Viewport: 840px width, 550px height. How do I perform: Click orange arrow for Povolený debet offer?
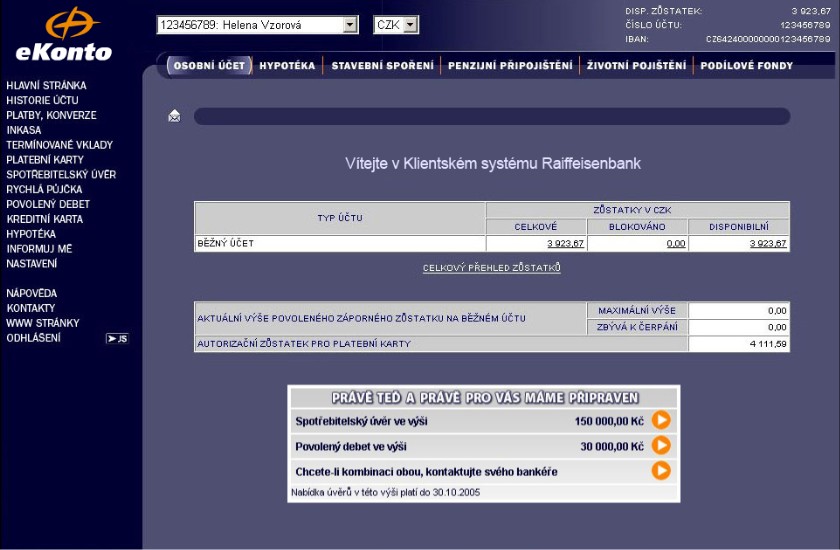point(661,445)
